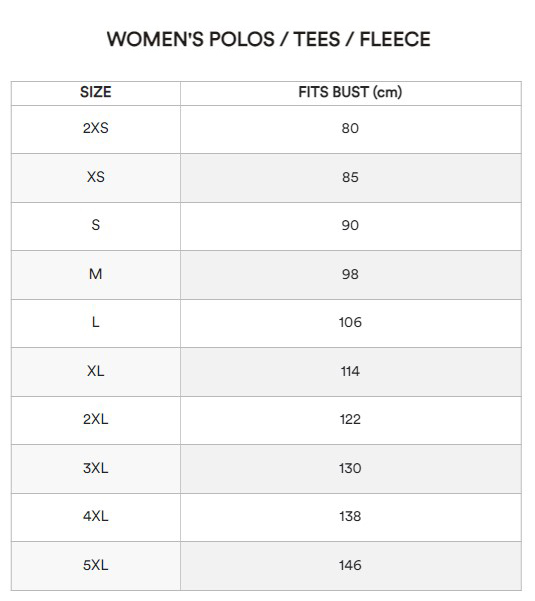
Task: Click the 2XS size cell
Action: click(x=95, y=128)
